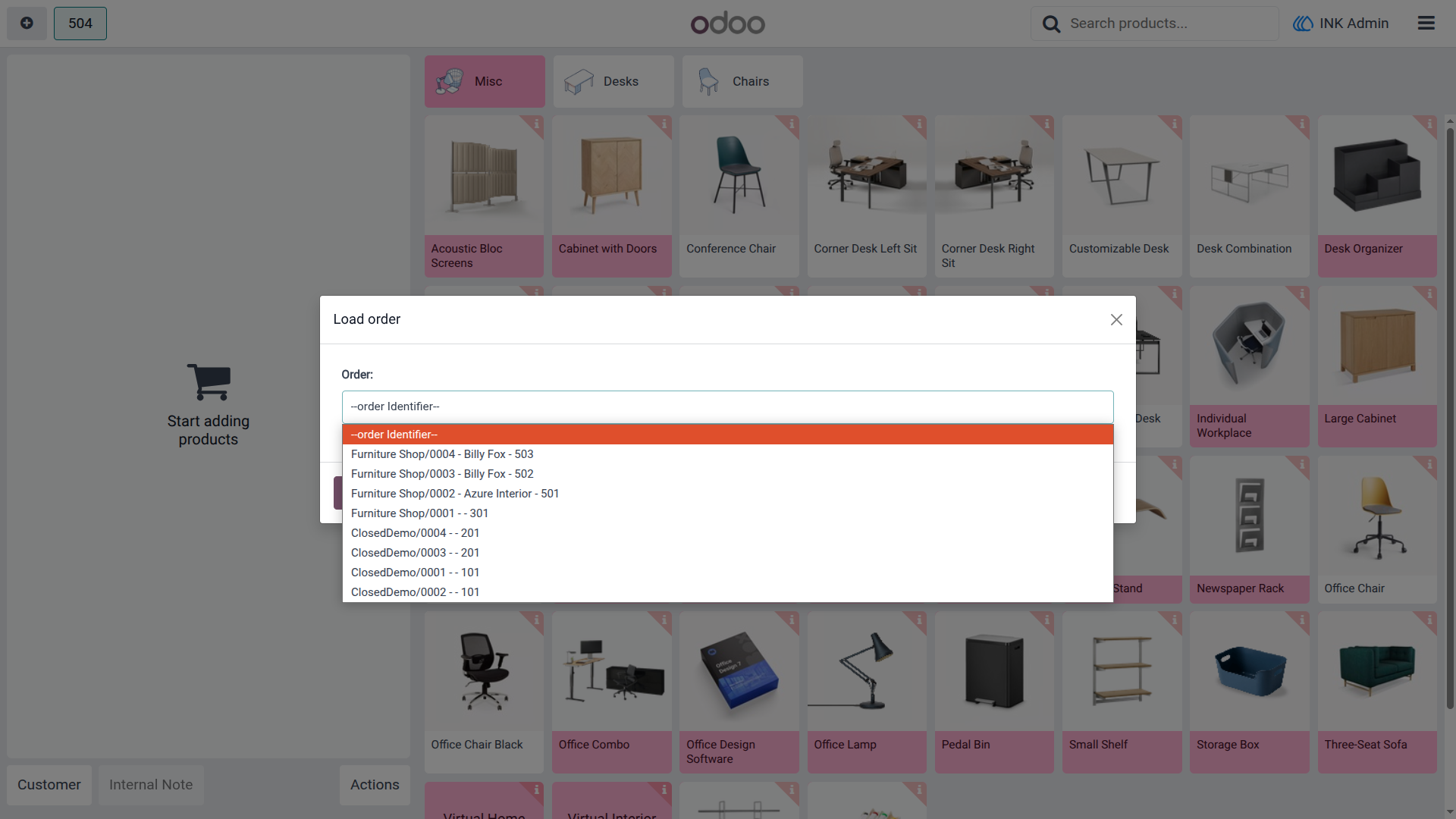Show info for Pedal Bin
The height and width of the screenshot is (819, 1456).
point(1046,620)
